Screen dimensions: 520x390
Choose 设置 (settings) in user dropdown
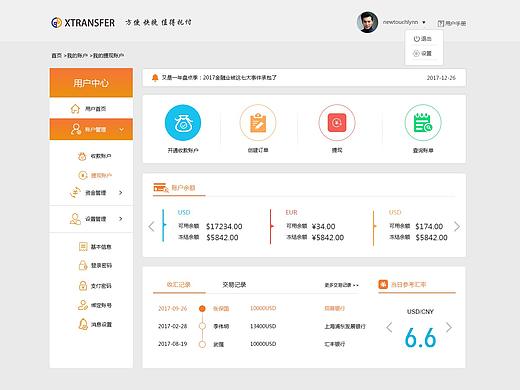[423, 53]
